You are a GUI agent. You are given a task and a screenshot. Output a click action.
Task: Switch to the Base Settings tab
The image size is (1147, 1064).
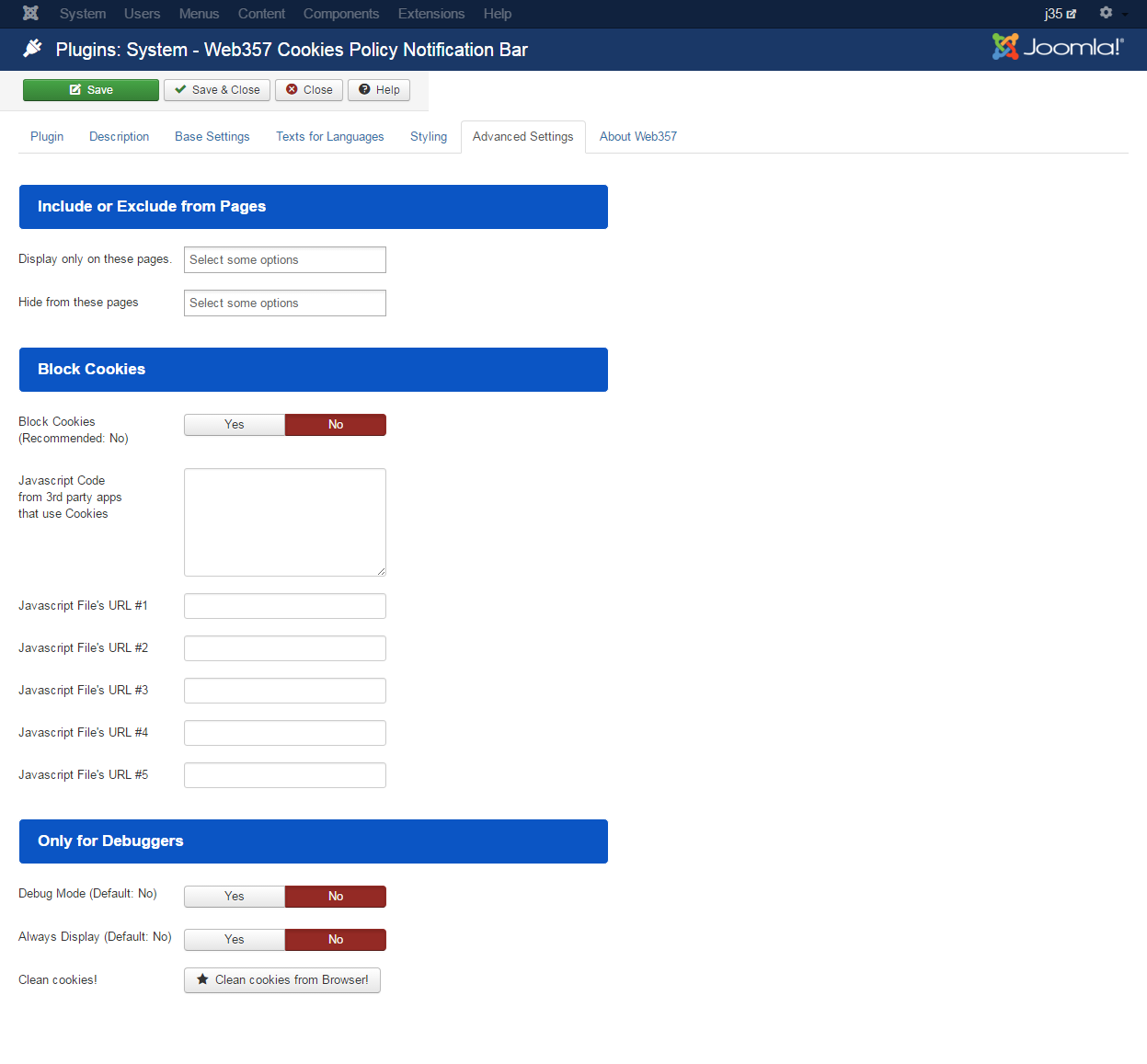click(x=212, y=136)
